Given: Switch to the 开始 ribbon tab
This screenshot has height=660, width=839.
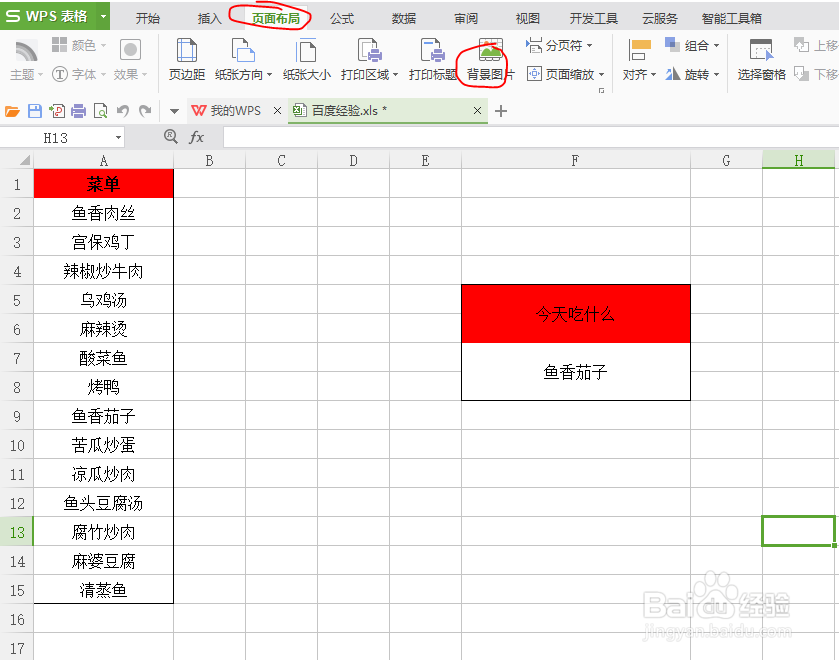Looking at the screenshot, I should pyautogui.click(x=147, y=17).
